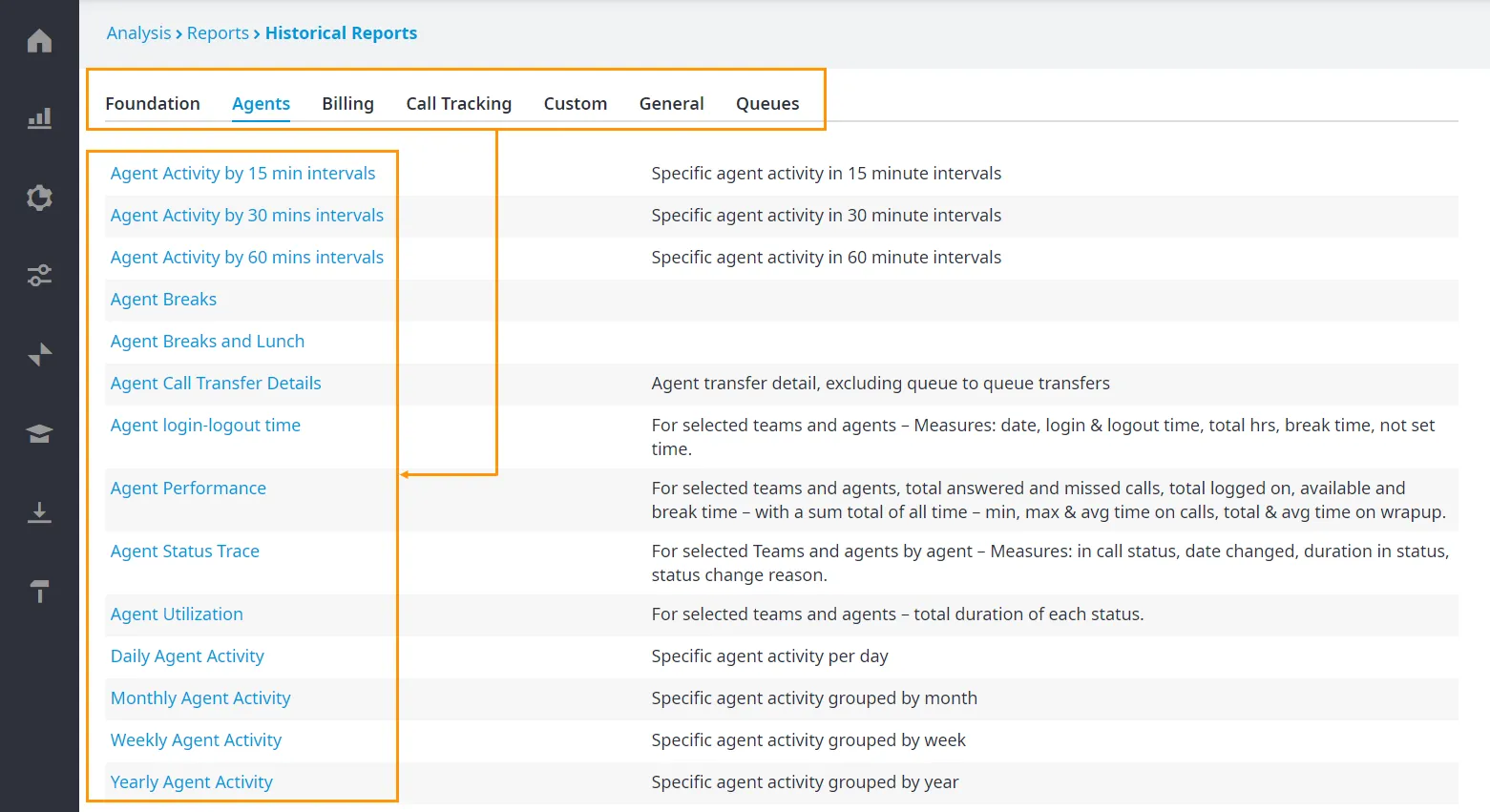The height and width of the screenshot is (812, 1490).
Task: Click description "Specific agent activity grouped by year"
Action: click(x=805, y=782)
